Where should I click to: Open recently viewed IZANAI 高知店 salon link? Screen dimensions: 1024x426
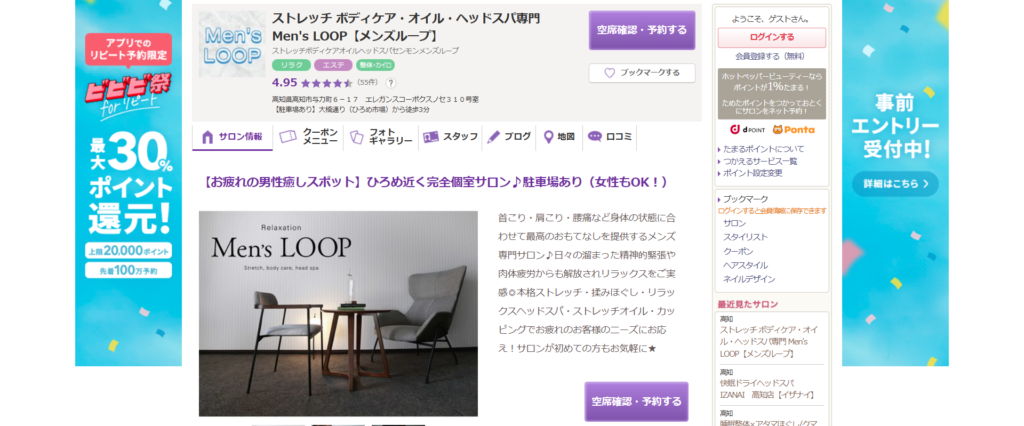click(767, 389)
